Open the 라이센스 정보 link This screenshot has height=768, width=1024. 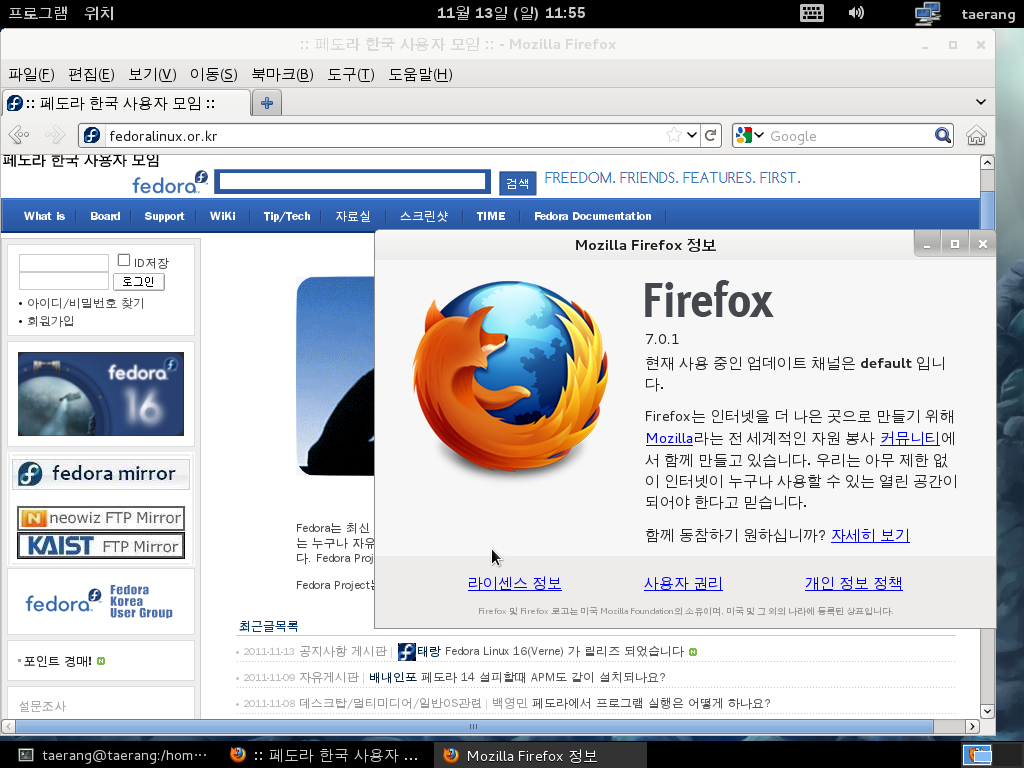pyautogui.click(x=515, y=583)
